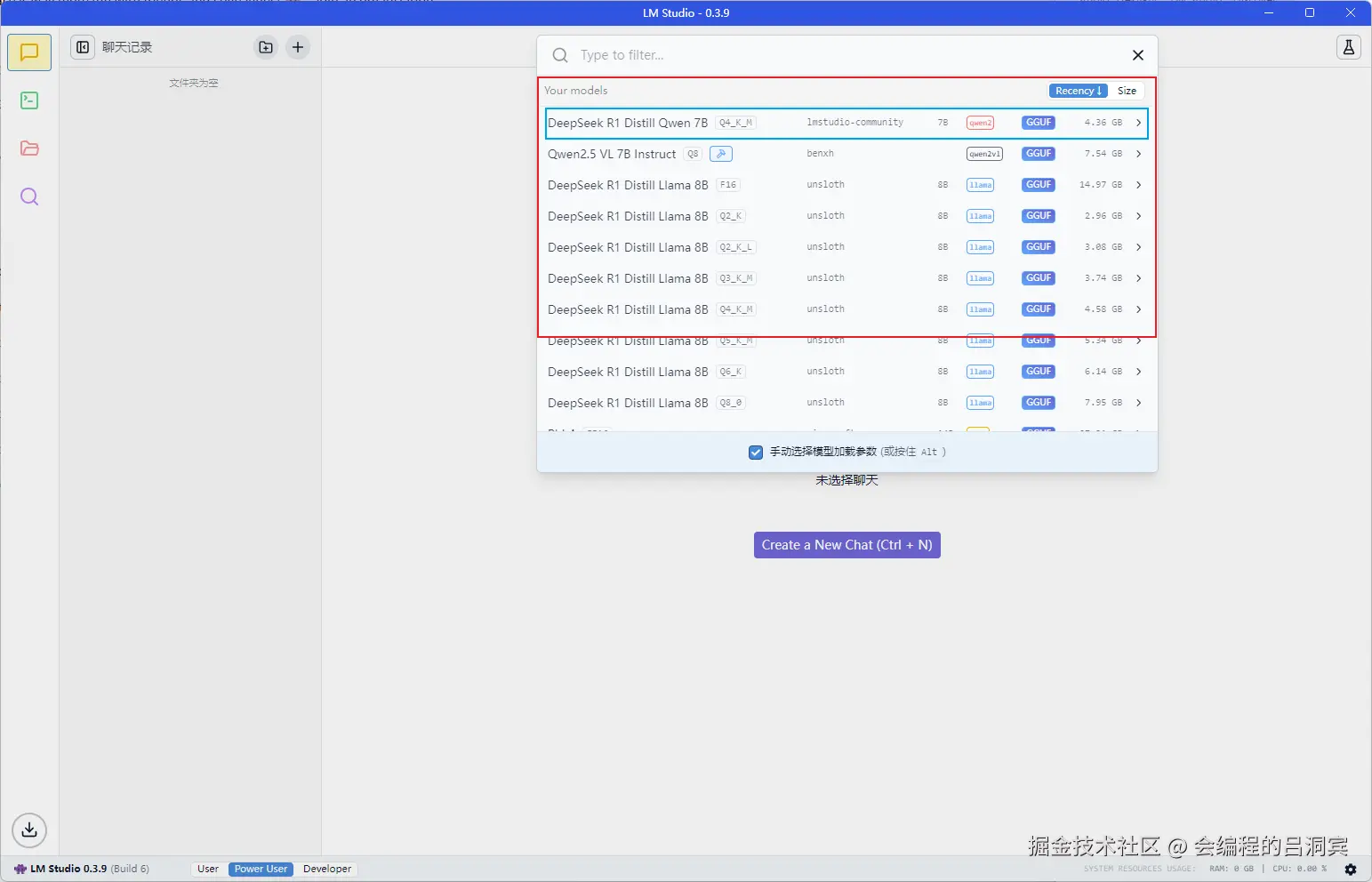The image size is (1372, 882).
Task: Open the Downloads icon at bottom left
Action: [x=29, y=830]
